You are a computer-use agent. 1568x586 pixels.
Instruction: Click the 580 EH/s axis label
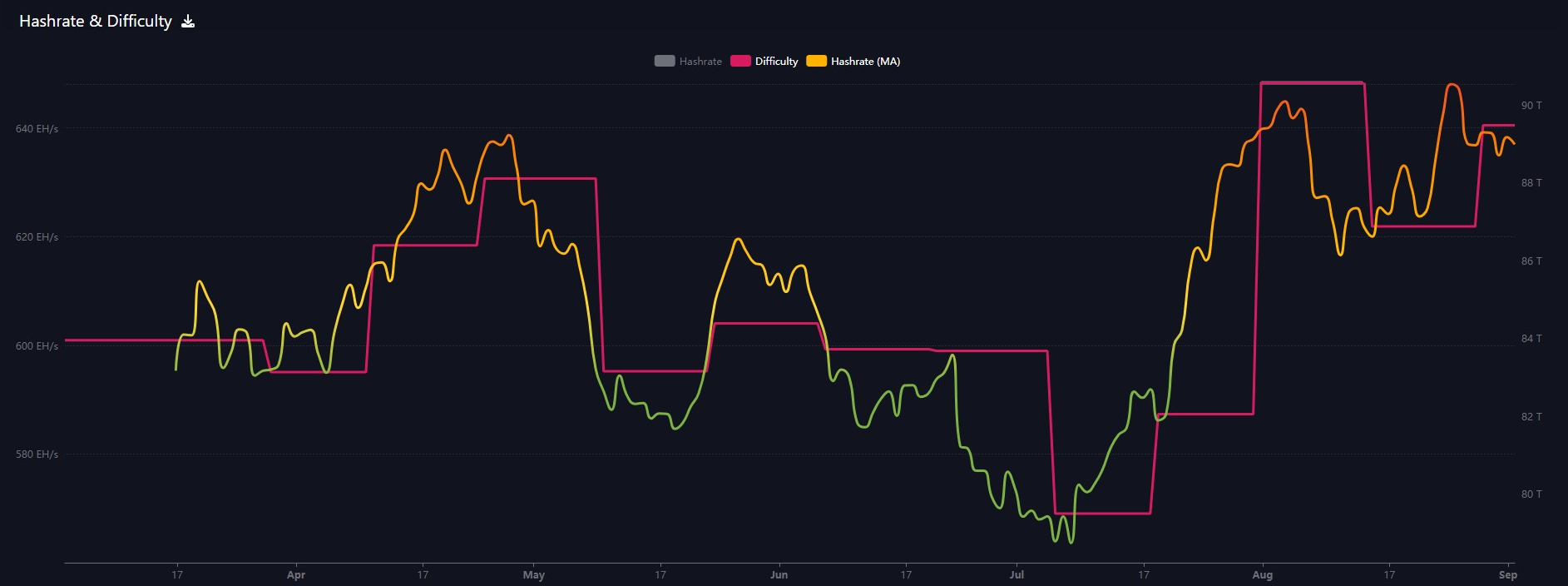37,454
